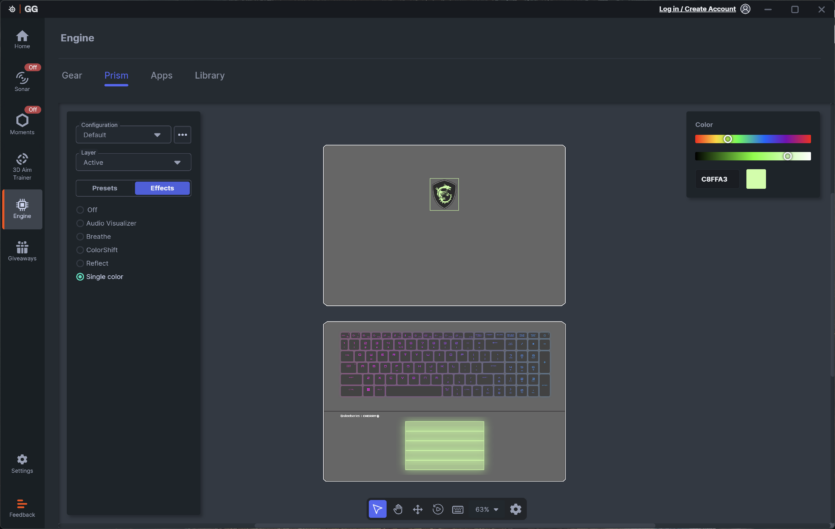
Task: Go to the Giveaways page
Action: click(x=22, y=250)
